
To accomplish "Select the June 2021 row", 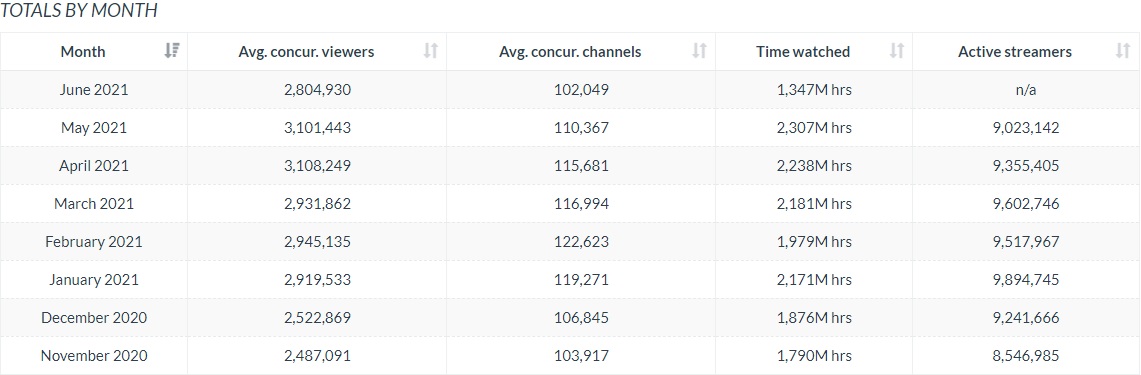I will 570,90.
